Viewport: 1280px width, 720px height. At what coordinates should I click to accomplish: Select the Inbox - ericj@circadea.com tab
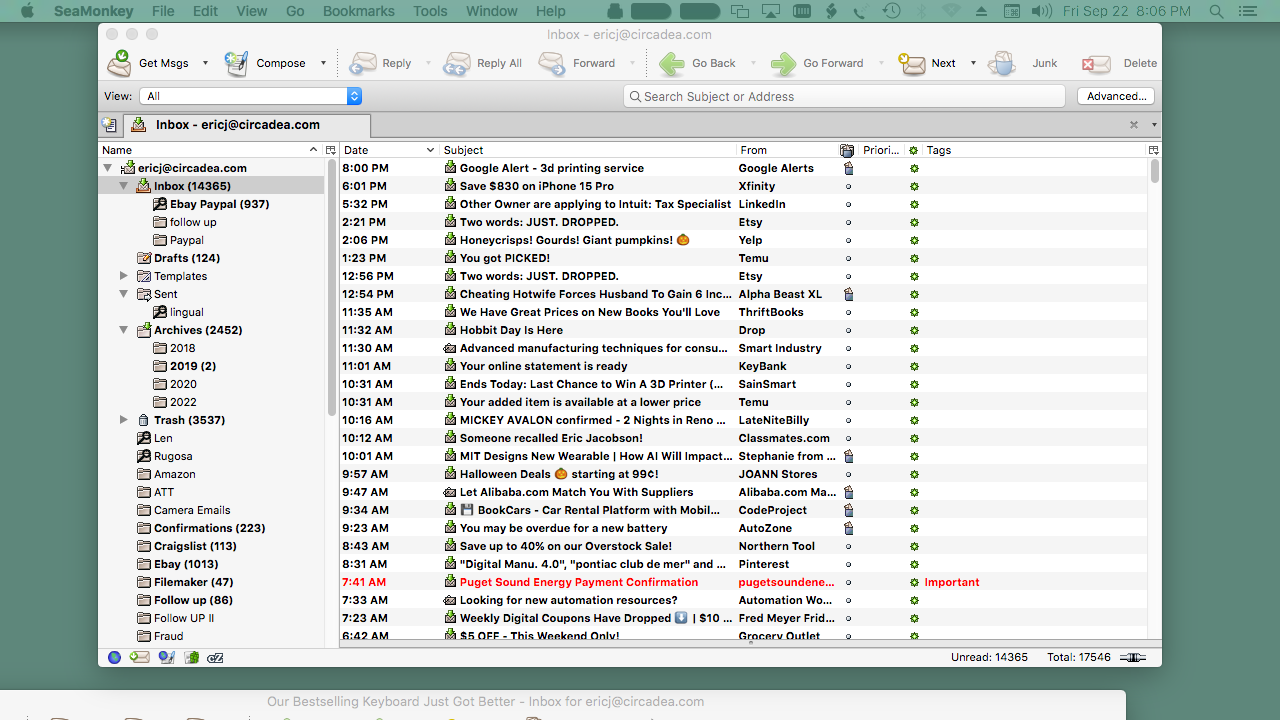237,125
